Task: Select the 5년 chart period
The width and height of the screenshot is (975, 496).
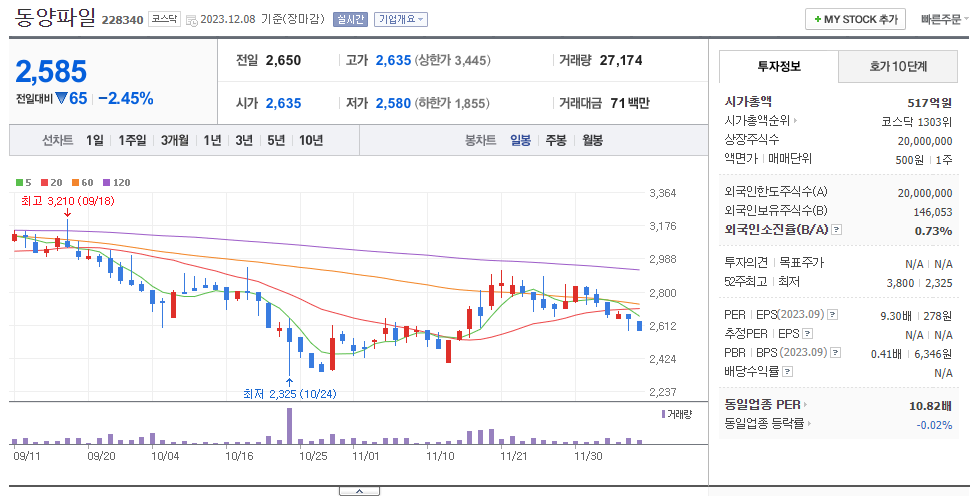Action: click(275, 140)
